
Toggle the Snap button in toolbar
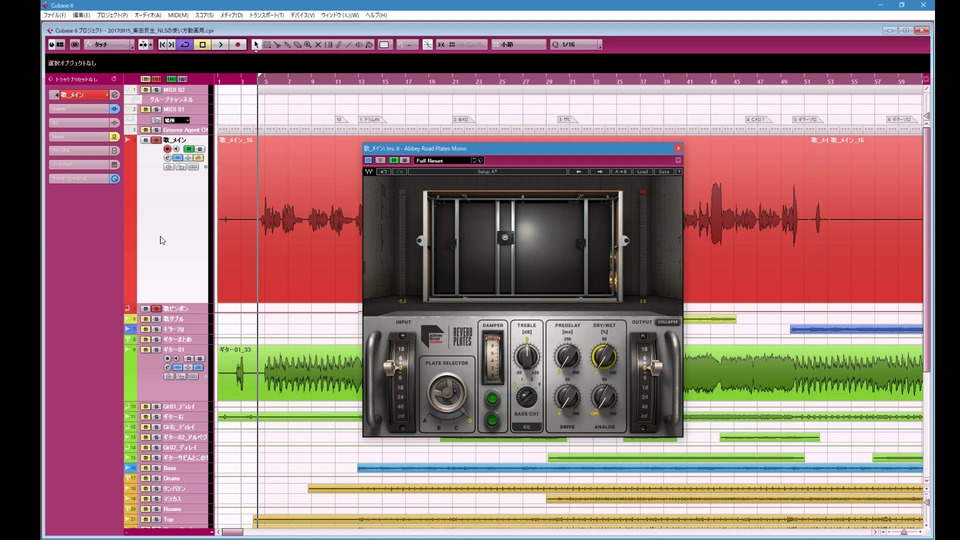tap(441, 45)
